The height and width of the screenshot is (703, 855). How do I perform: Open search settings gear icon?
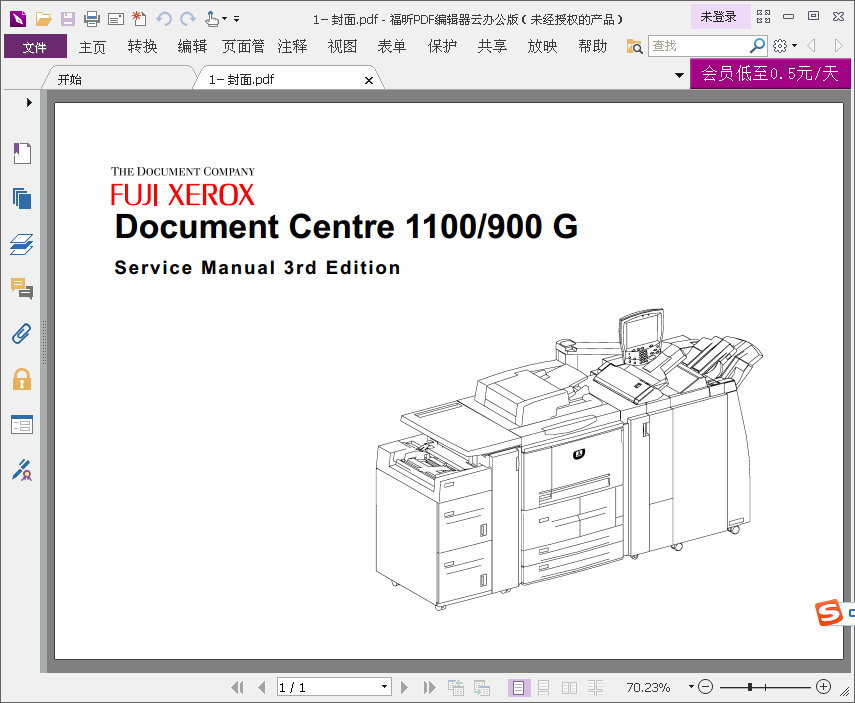point(780,46)
